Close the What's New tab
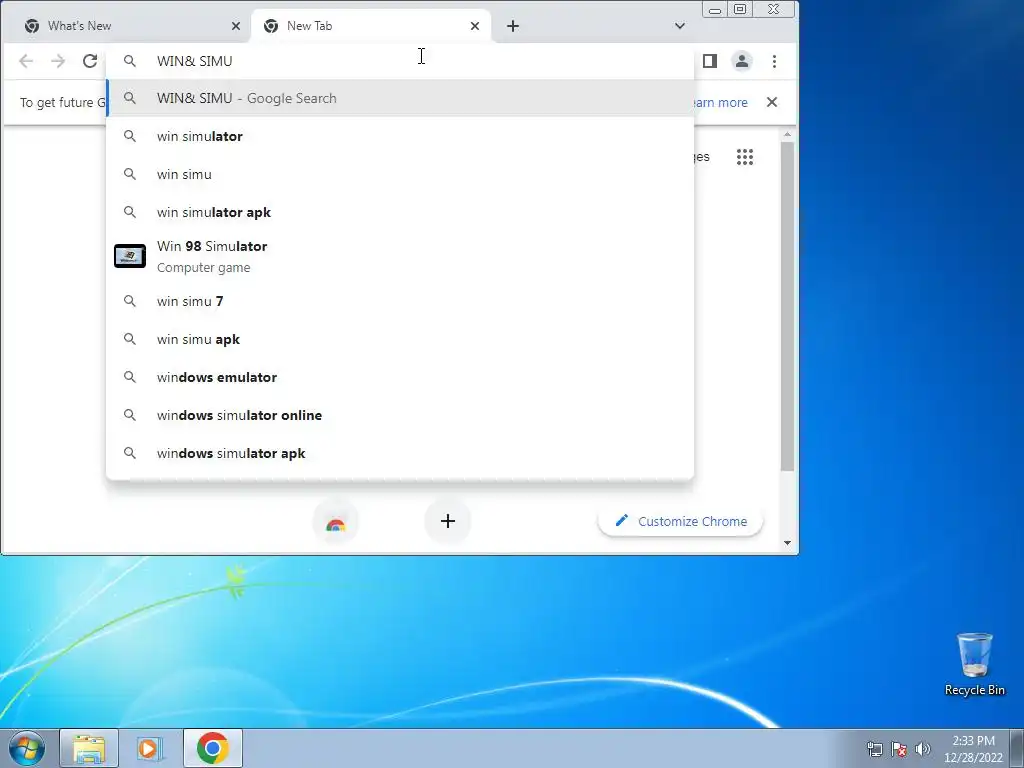 coord(236,26)
